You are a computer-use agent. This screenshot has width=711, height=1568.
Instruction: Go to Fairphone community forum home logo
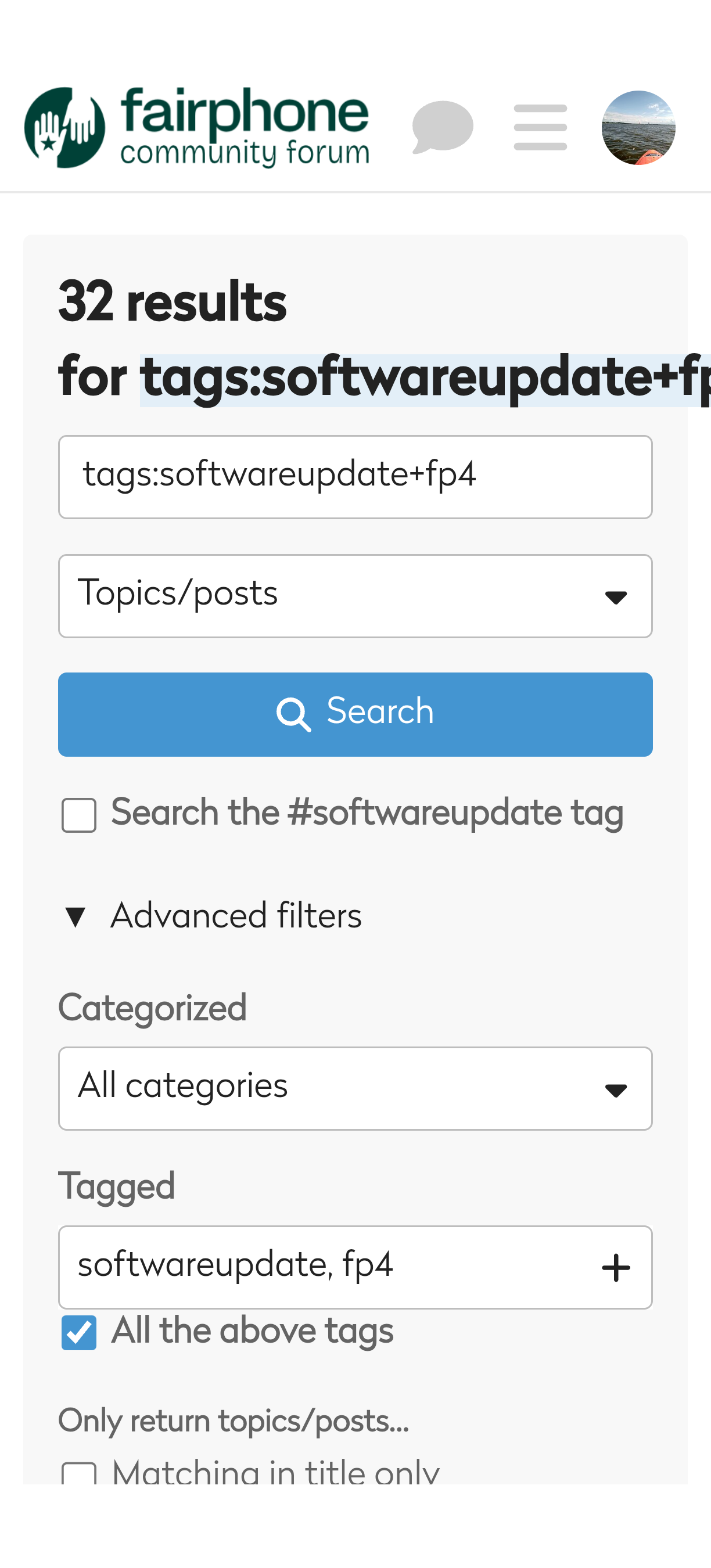tap(64, 128)
